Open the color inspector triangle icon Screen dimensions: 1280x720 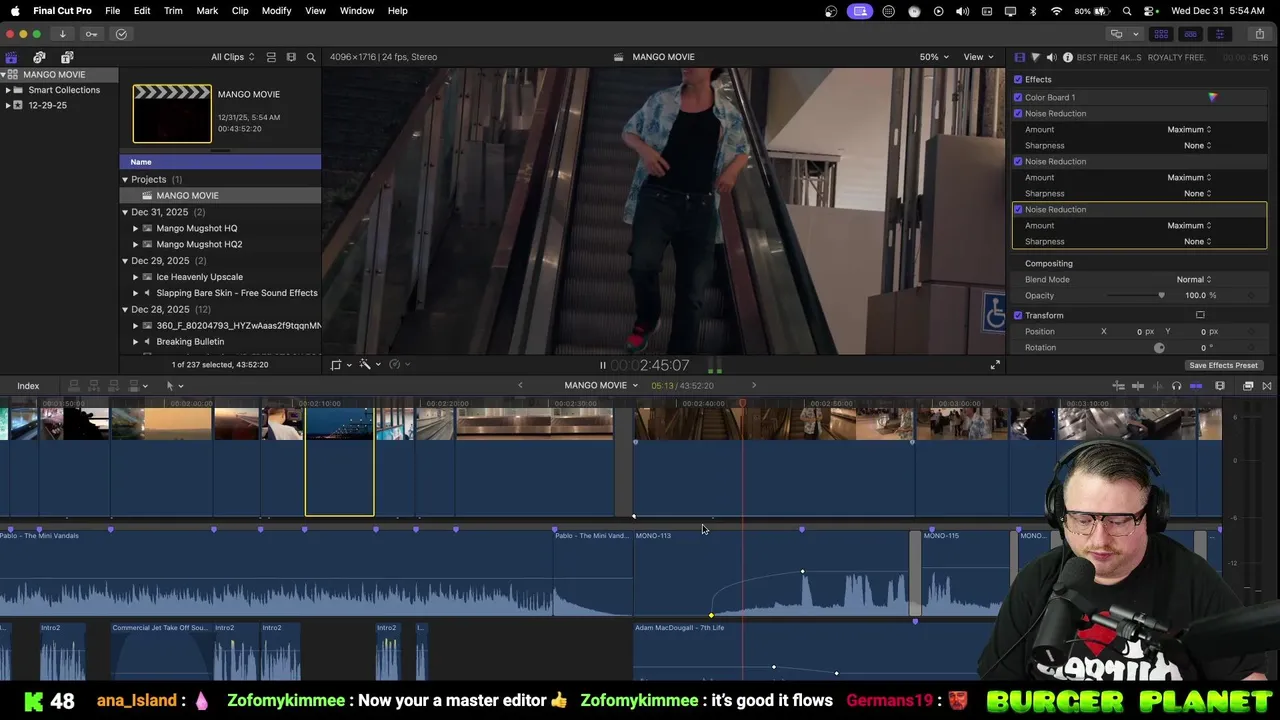(x=1035, y=57)
